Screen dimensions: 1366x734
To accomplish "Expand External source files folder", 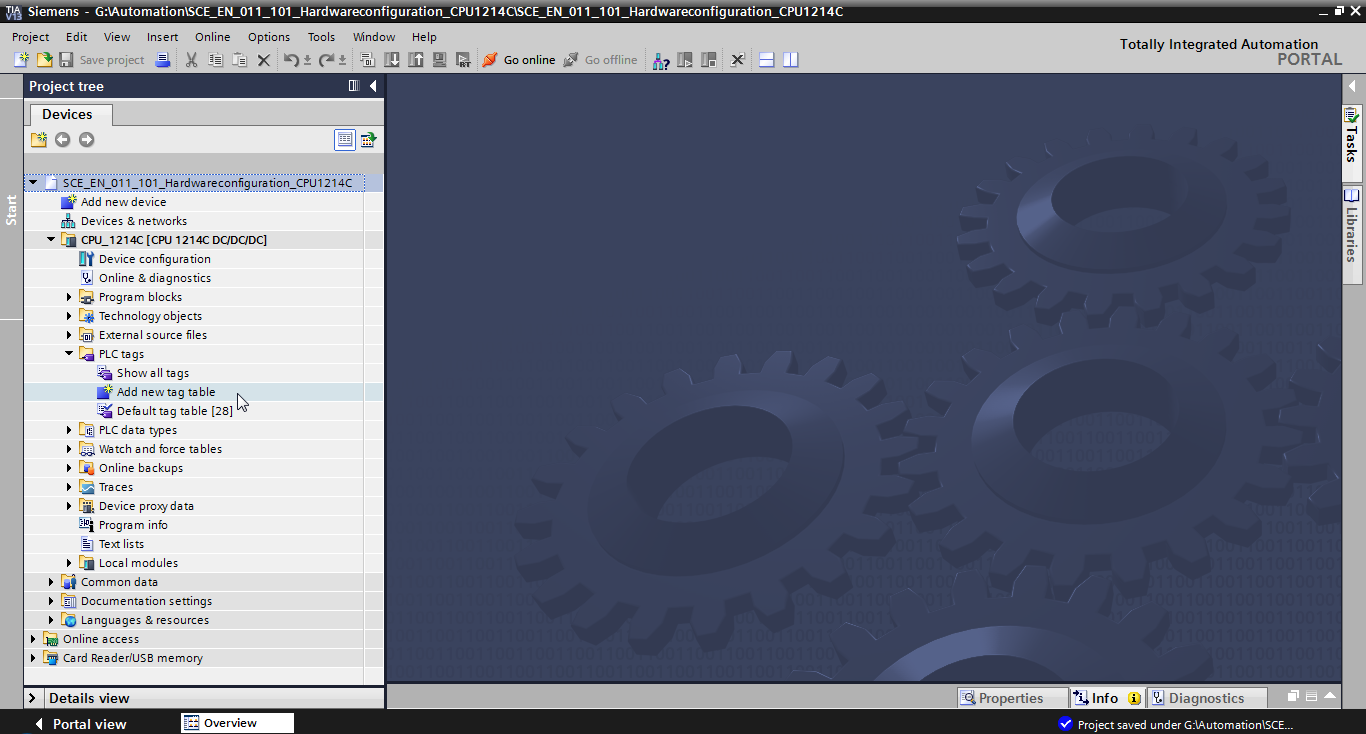I will coord(69,335).
